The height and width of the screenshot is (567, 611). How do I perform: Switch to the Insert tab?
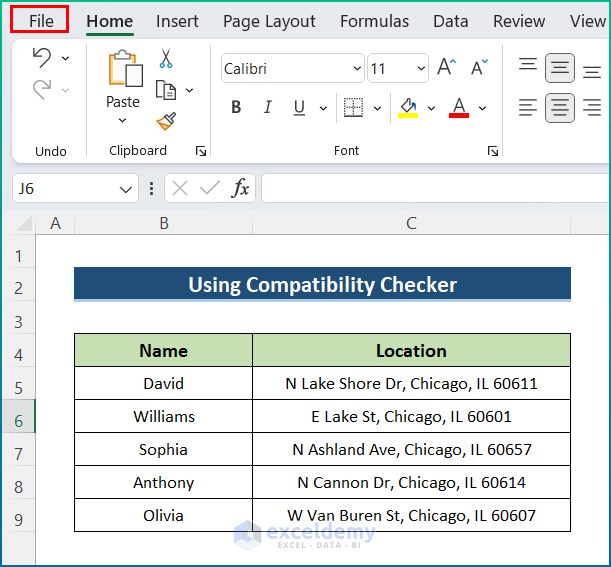pyautogui.click(x=177, y=21)
